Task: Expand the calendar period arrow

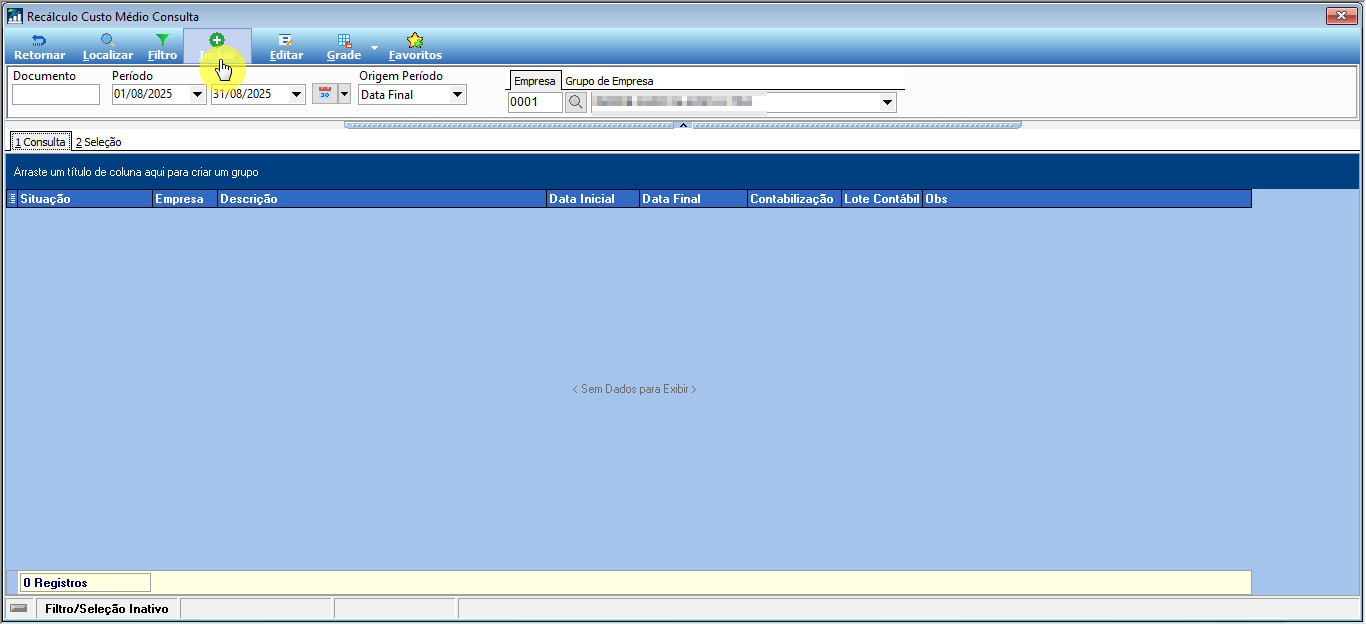Action: pos(345,94)
